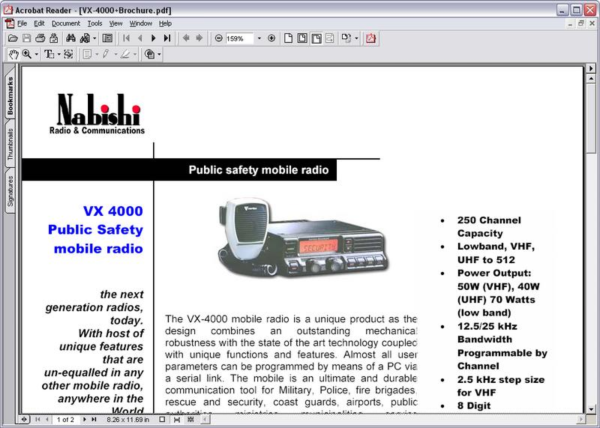This screenshot has height=428, width=600.
Task: Select the Text Select tool
Action: pos(48,54)
